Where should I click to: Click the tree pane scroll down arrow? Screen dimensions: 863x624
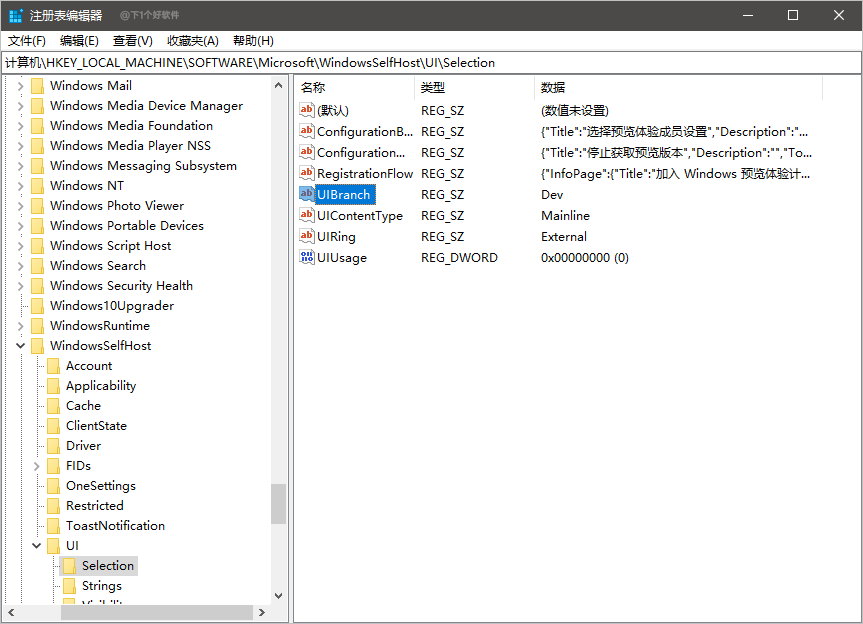(278, 596)
